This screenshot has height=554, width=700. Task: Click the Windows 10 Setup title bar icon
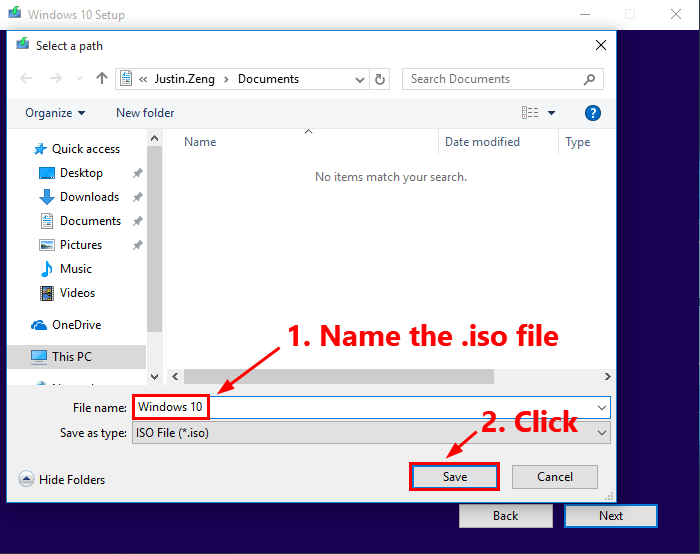coord(15,12)
